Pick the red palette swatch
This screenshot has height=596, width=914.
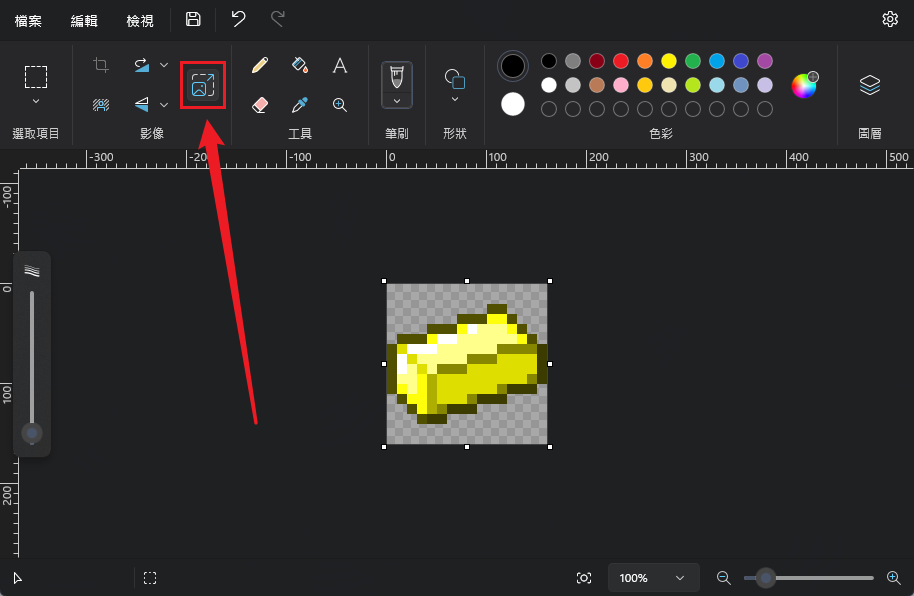point(621,61)
